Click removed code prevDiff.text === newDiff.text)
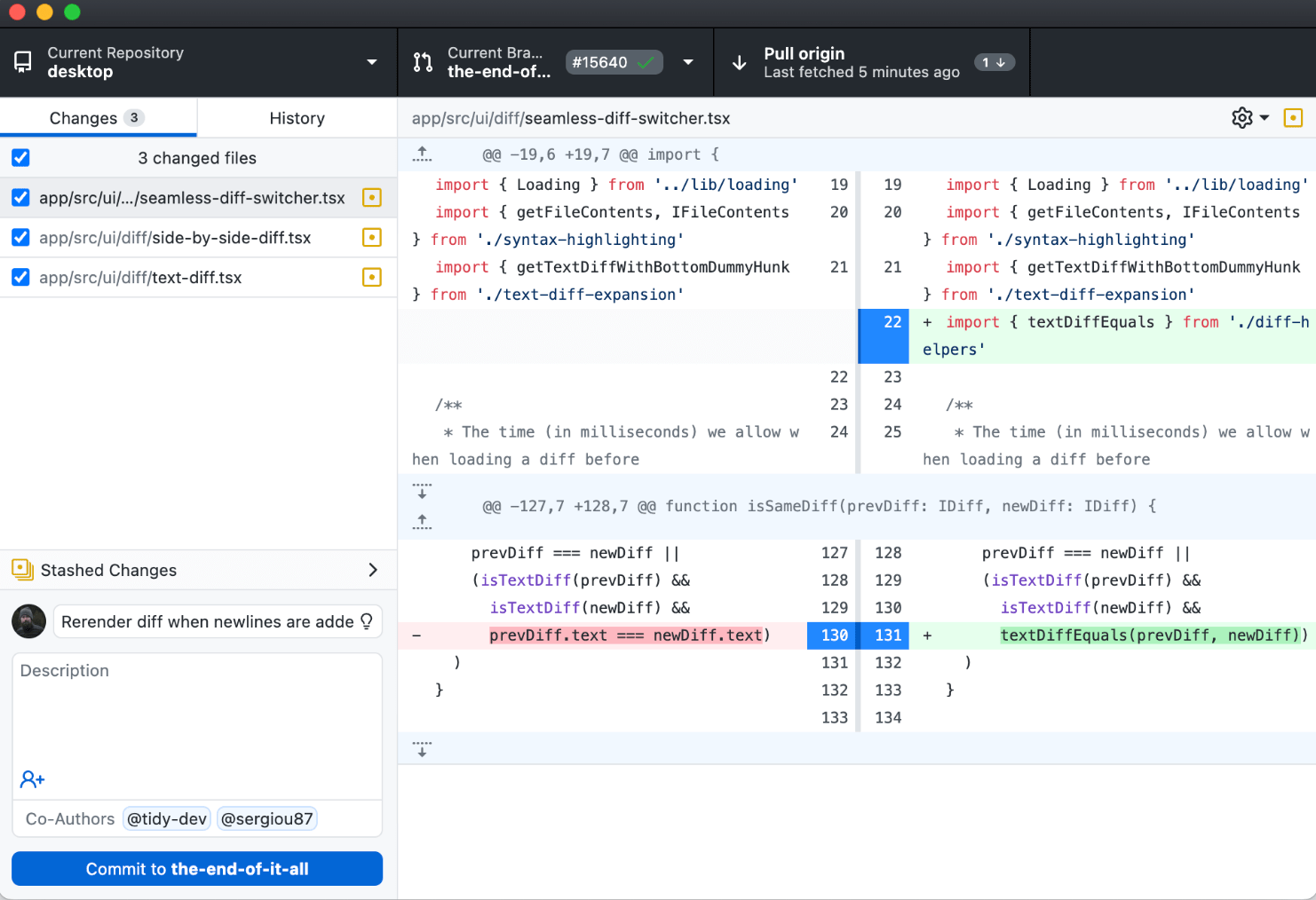This screenshot has height=900, width=1316. tap(630, 636)
